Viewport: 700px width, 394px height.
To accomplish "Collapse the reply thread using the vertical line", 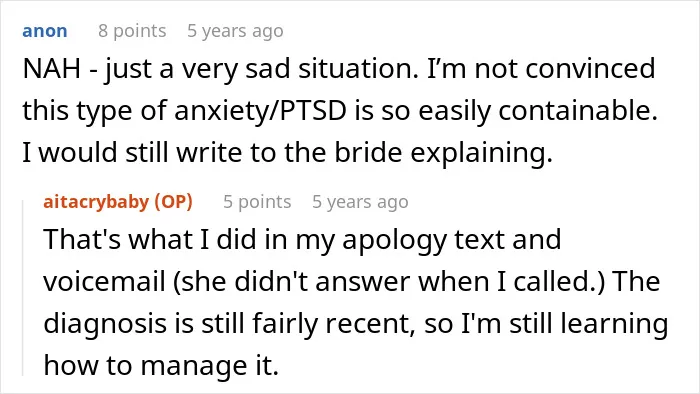I will pyautogui.click(x=23, y=288).
